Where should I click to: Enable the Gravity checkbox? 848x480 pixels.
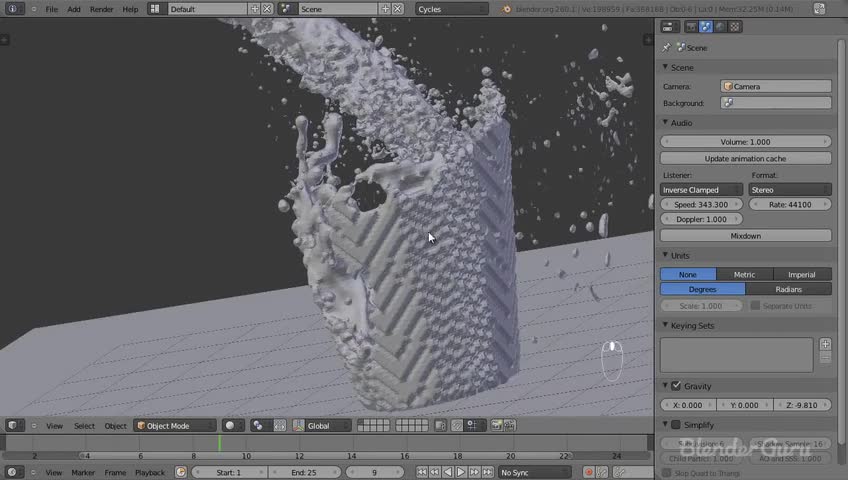[x=676, y=386]
